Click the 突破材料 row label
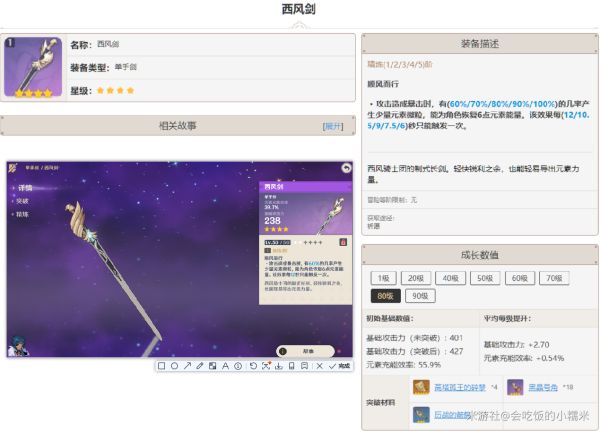Screen dimensions: 600x432 (x=381, y=403)
